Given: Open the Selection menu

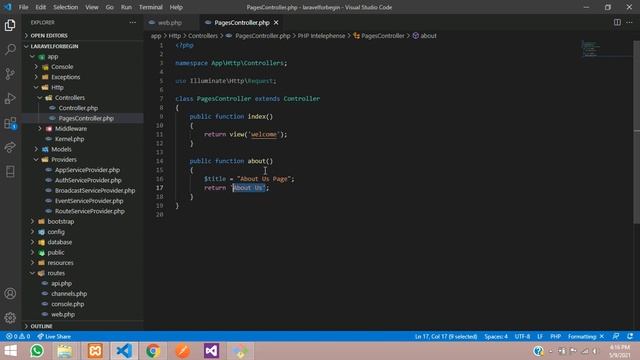Looking at the screenshot, I should click(65, 7).
